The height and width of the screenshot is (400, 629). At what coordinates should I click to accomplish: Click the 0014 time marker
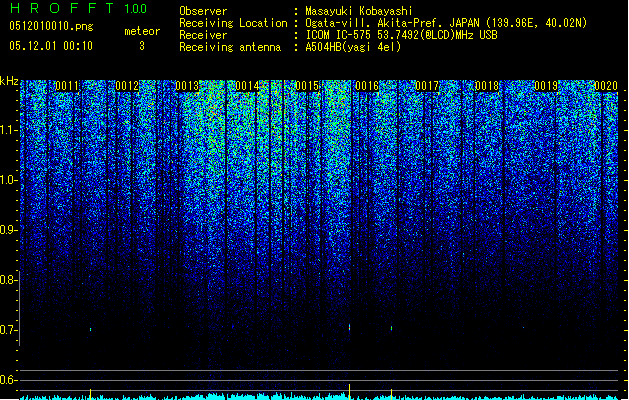pyautogui.click(x=247, y=86)
